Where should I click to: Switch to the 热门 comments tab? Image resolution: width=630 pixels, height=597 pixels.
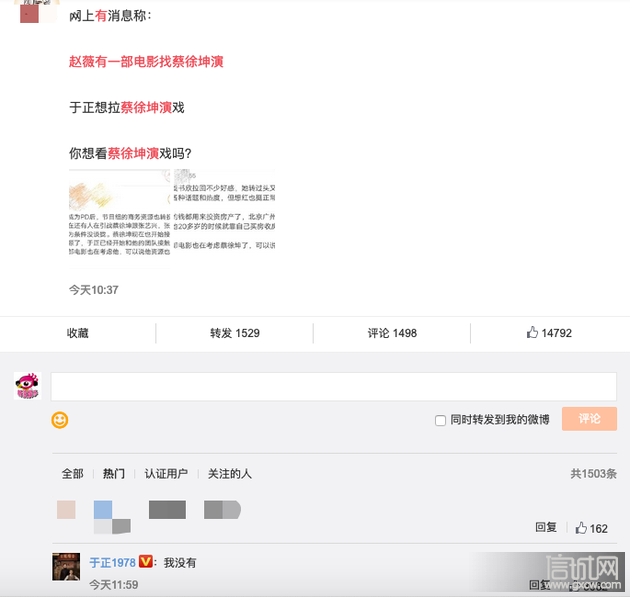pyautogui.click(x=114, y=474)
